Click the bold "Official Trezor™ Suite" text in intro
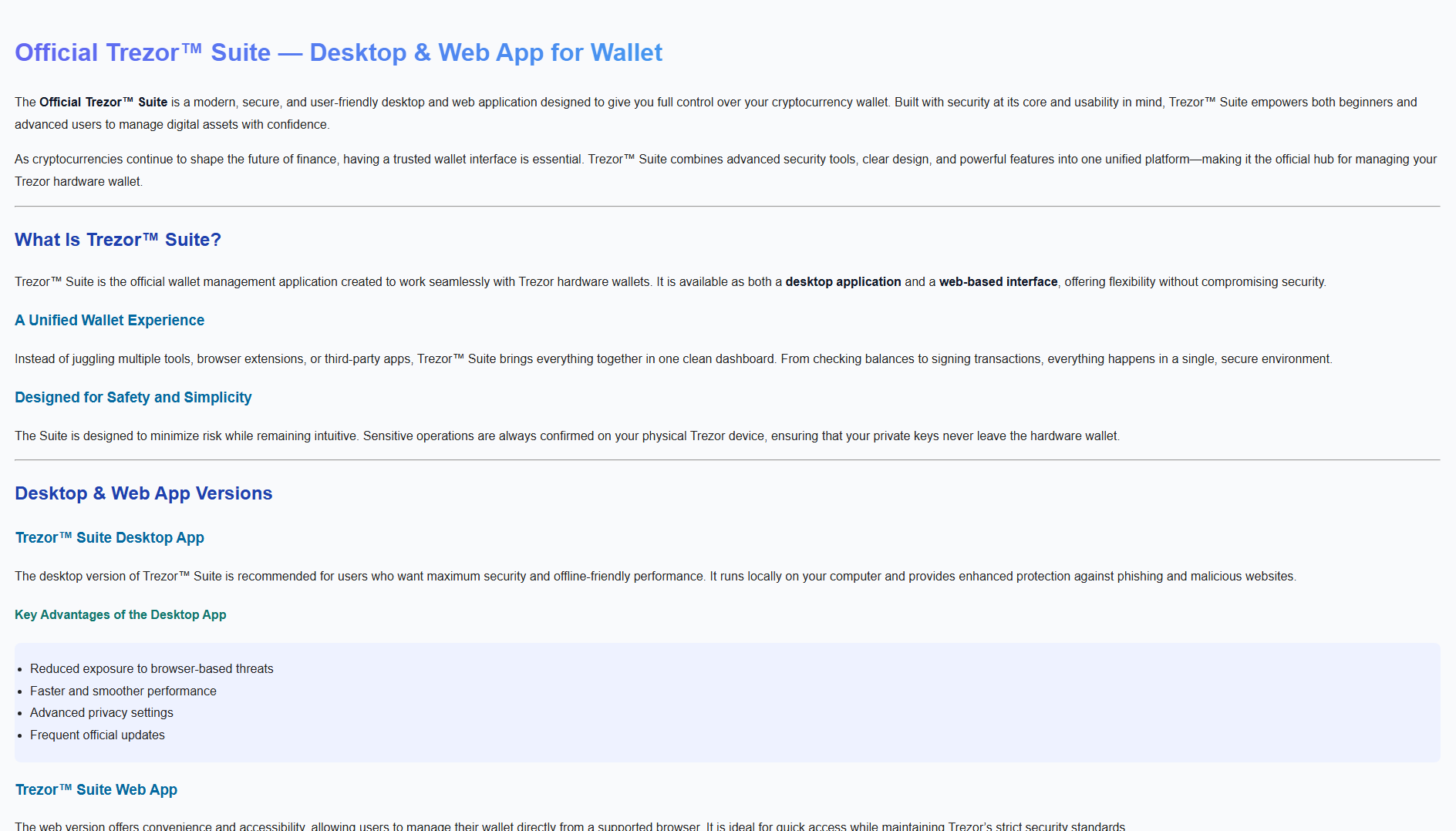 (103, 102)
